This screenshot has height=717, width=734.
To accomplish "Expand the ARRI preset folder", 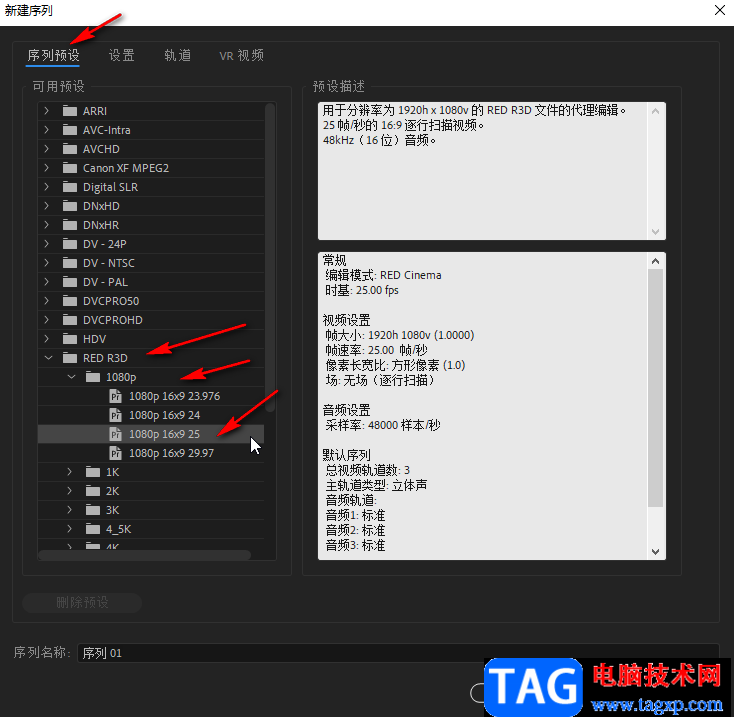I will pyautogui.click(x=46, y=111).
